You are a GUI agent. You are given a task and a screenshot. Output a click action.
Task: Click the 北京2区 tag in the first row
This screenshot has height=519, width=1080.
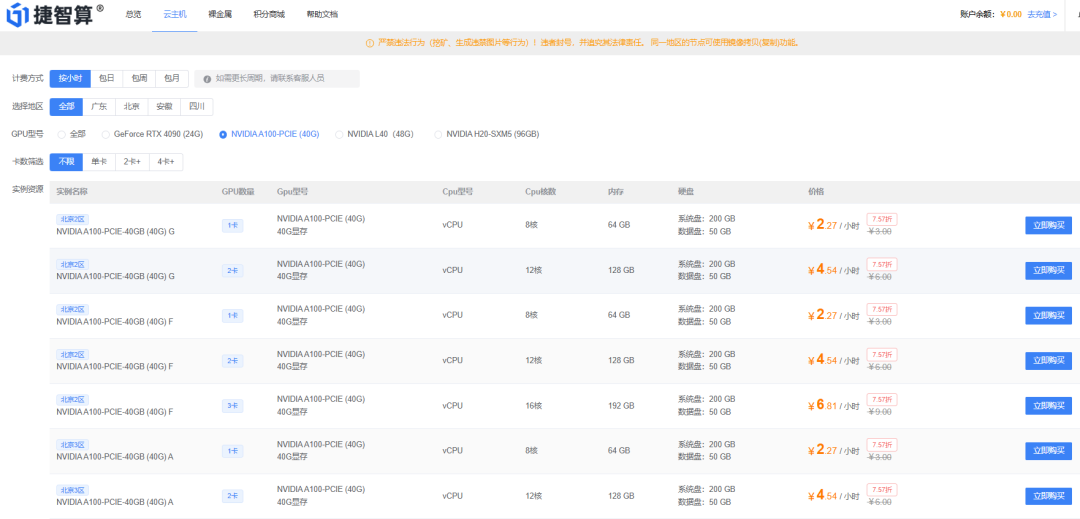pyautogui.click(x=73, y=219)
